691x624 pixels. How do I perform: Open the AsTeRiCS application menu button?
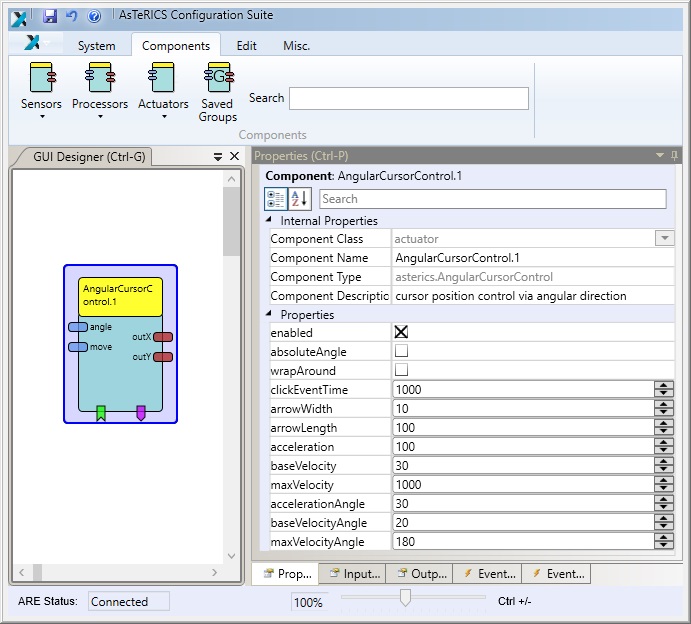37,43
